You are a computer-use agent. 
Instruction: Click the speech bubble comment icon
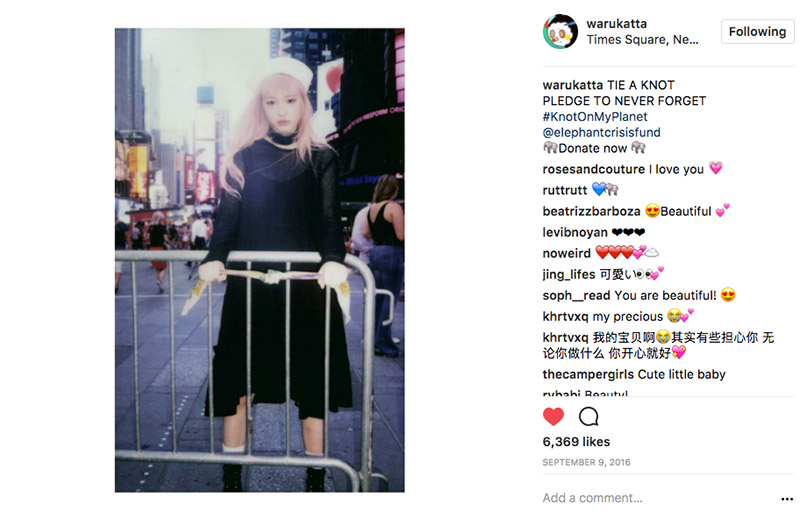pos(589,416)
